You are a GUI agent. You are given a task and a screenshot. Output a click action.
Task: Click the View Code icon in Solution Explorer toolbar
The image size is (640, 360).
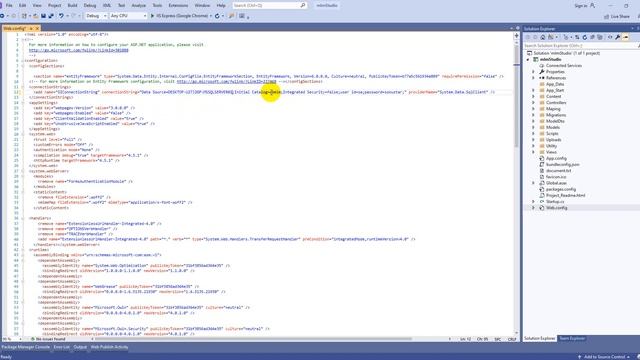pyautogui.click(x=610, y=37)
